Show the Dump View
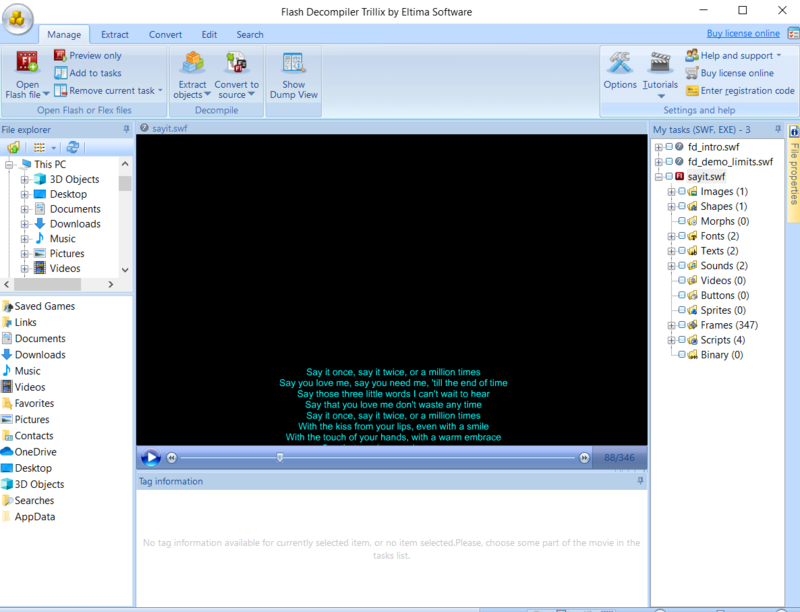Image resolution: width=800 pixels, height=612 pixels. coord(293,75)
